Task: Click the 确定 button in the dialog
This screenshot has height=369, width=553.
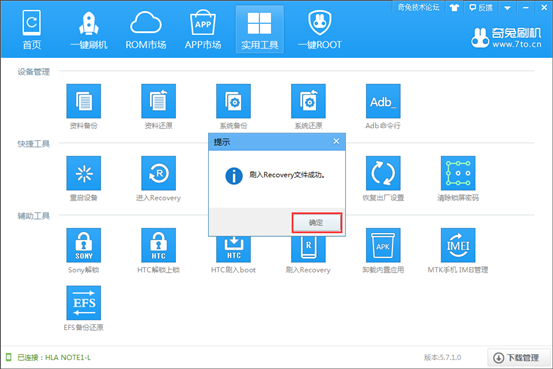Action: [x=317, y=223]
